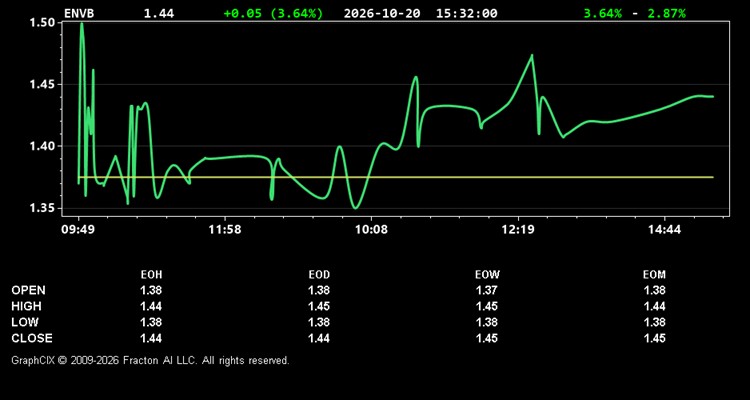750x400 pixels.
Task: Select the EOW open value 1.37
Action: (487, 290)
